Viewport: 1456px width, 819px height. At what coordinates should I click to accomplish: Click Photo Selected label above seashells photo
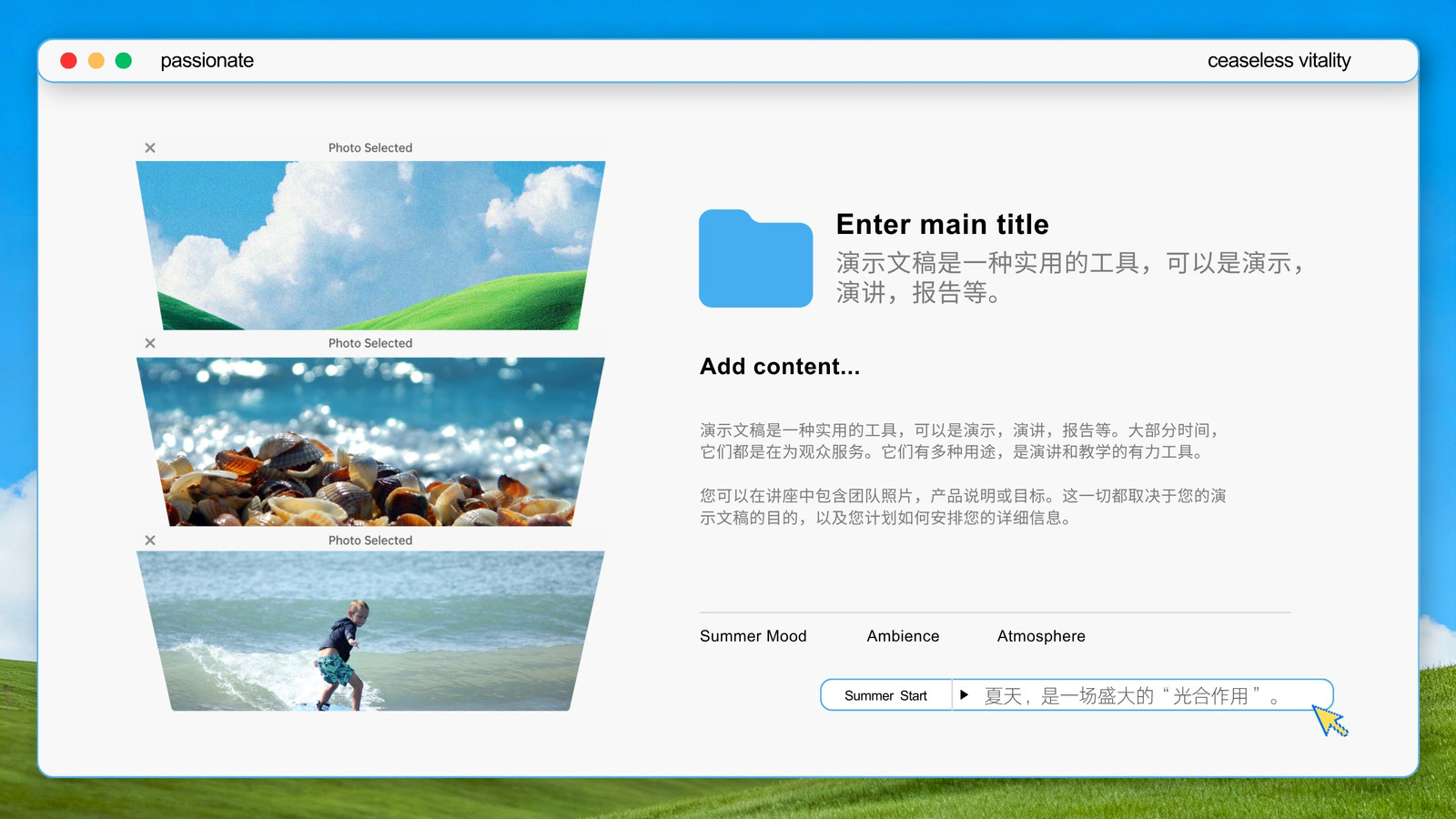click(x=370, y=343)
